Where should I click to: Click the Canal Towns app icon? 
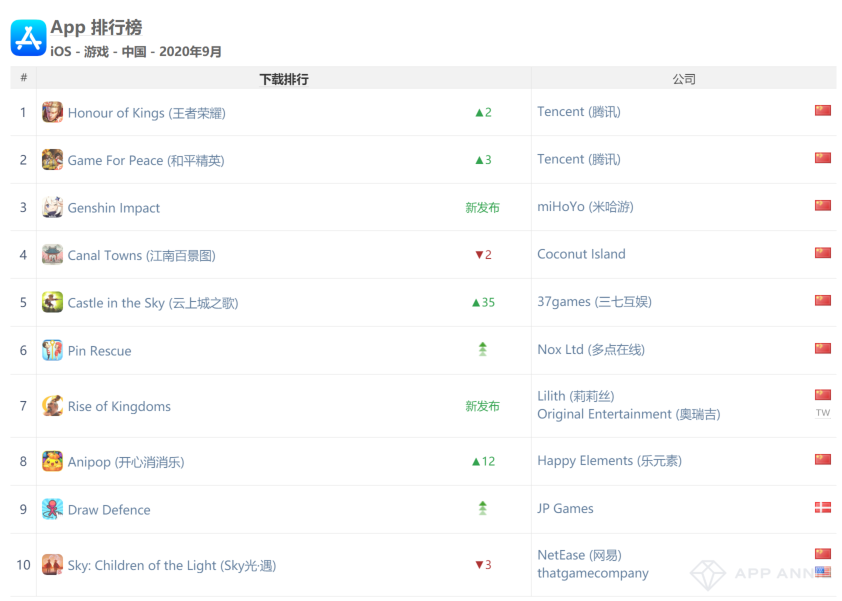point(52,255)
